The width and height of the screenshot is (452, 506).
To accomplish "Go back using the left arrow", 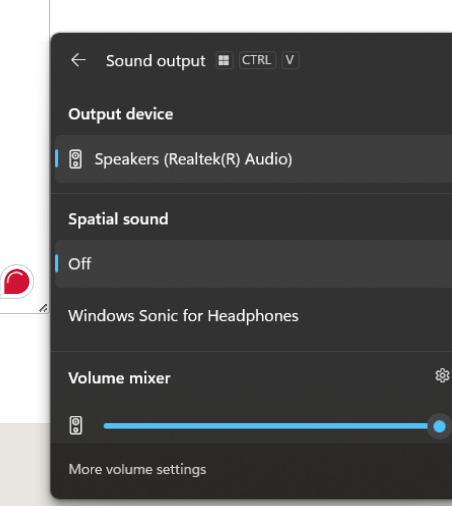I will click(x=78, y=60).
